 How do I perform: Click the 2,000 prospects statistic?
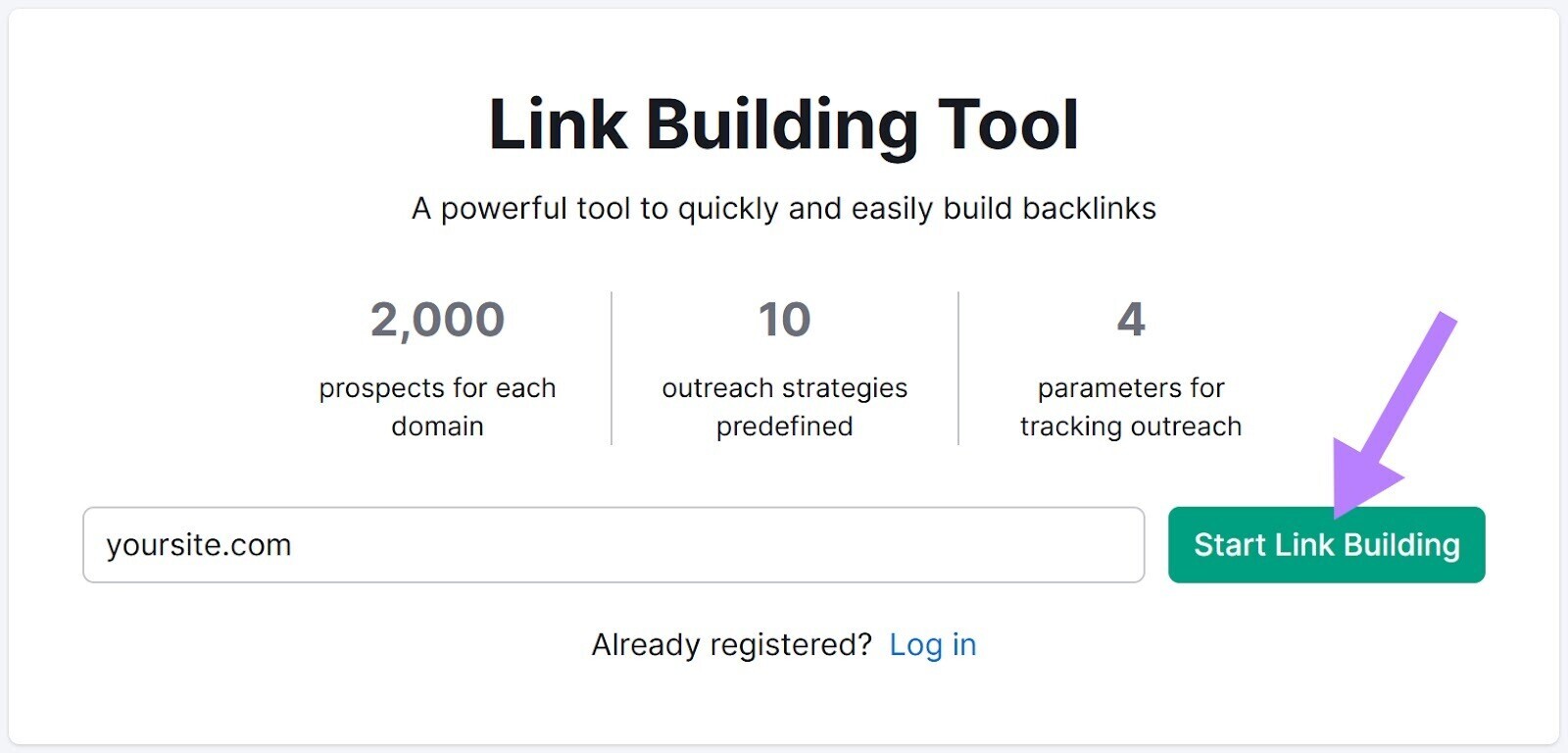[436, 319]
